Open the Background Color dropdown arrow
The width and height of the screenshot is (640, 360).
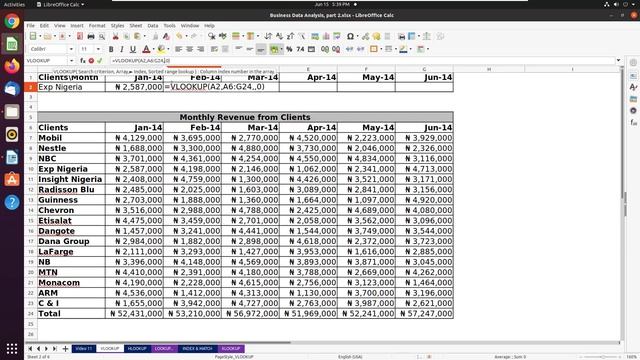coord(168,49)
